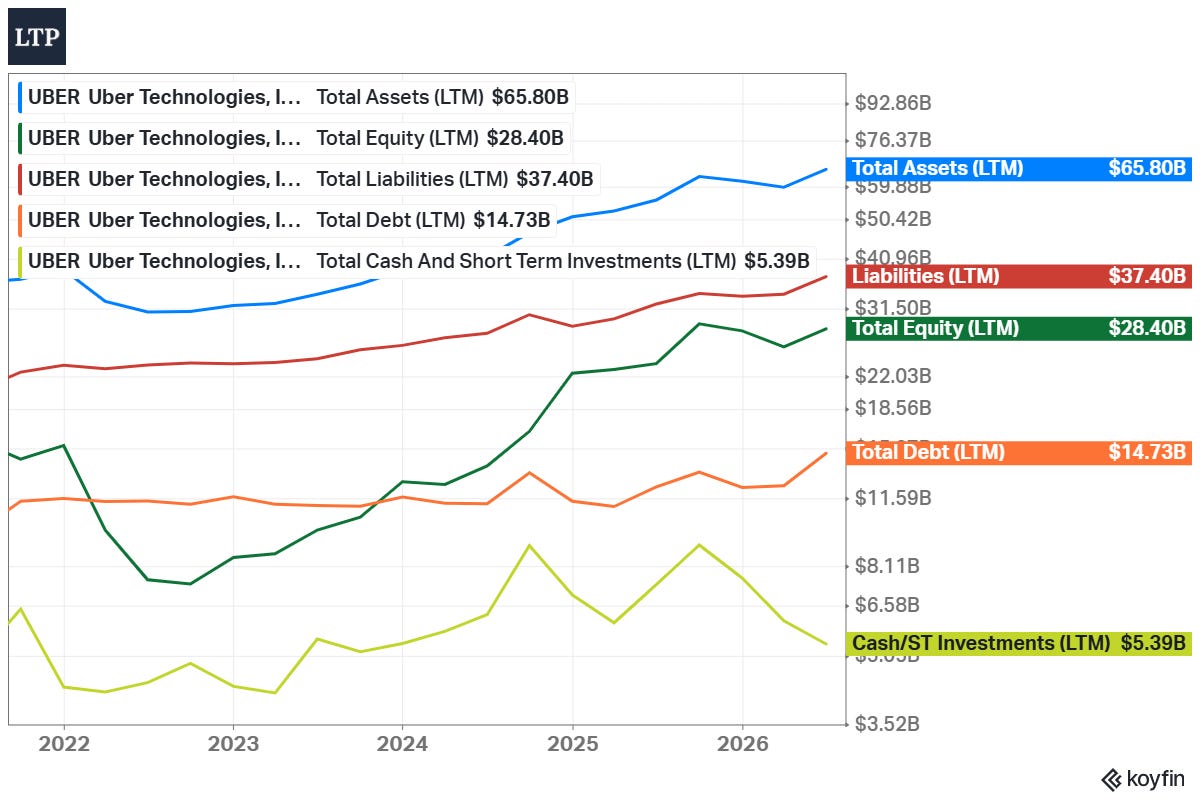Click the 2024 label on the time axis
The height and width of the screenshot is (800, 1200).
[x=402, y=744]
